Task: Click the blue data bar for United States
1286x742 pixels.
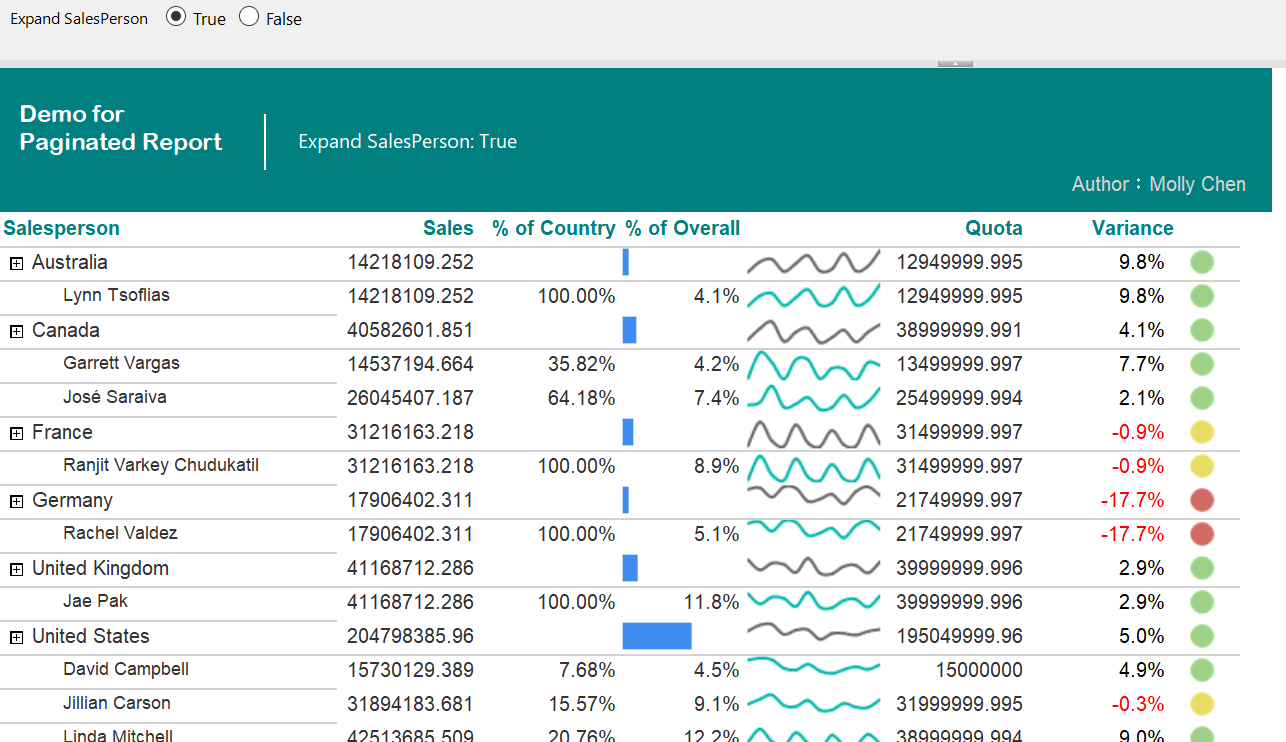Action: 657,636
